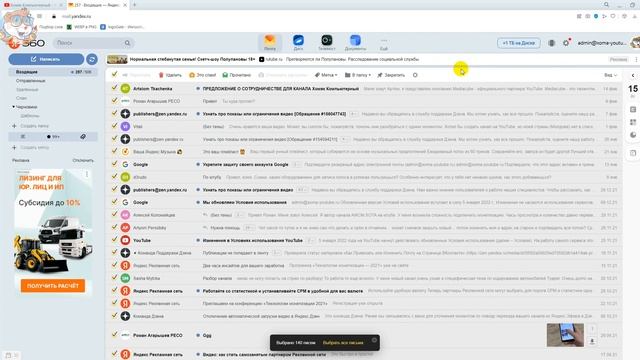Open the ad banner three-dot menu

point(636,60)
